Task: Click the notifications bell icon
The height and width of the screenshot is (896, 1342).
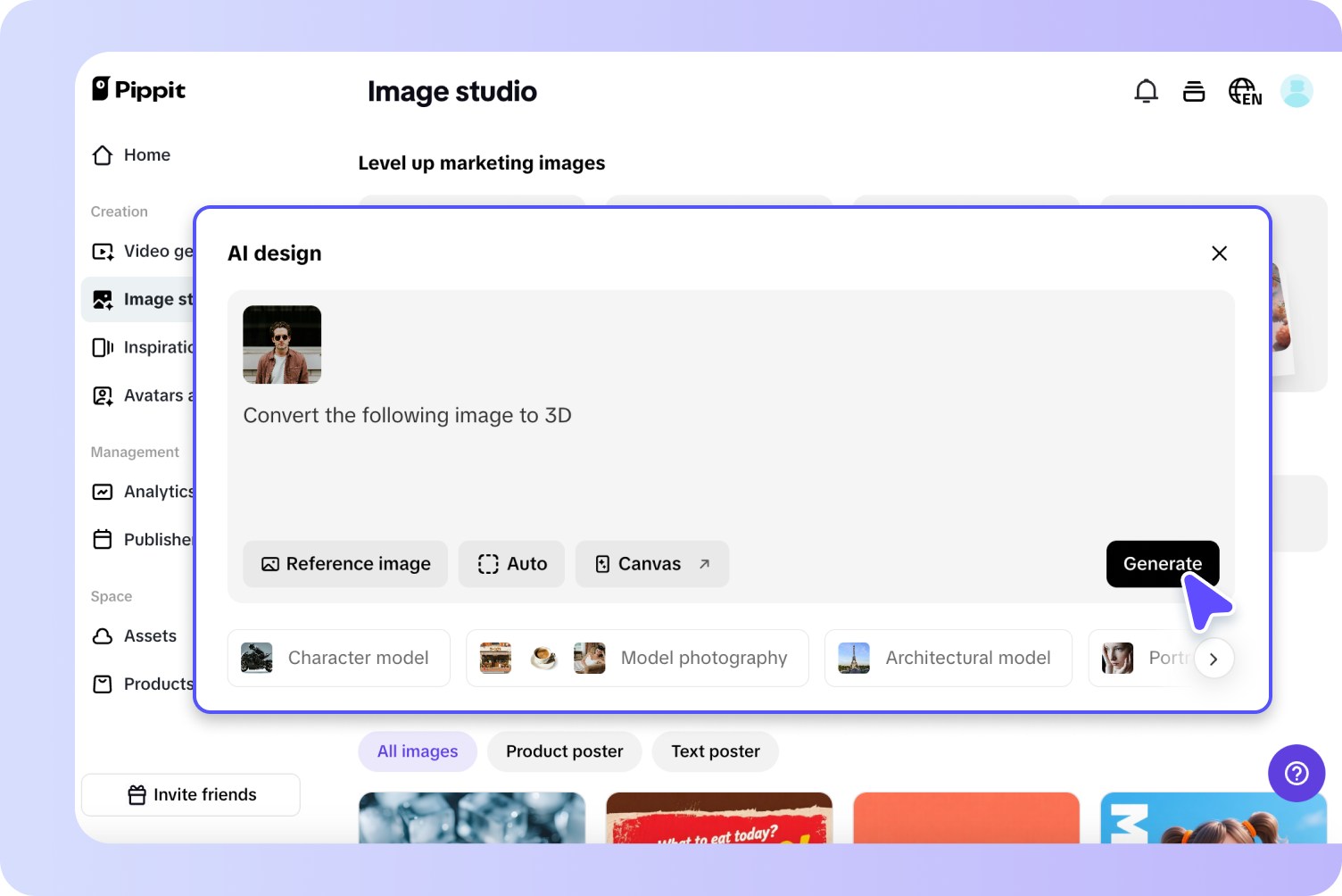Action: pos(1146,91)
